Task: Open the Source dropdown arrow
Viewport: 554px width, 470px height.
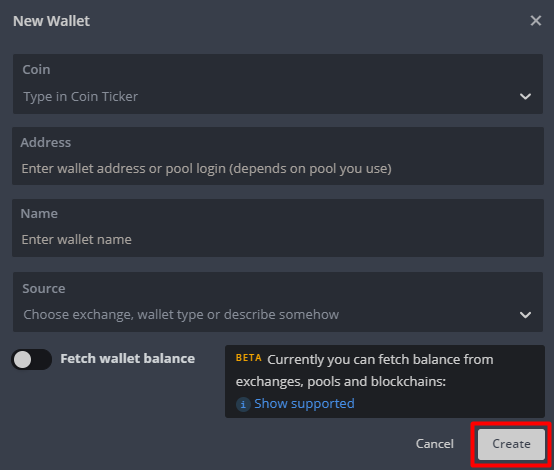Action: 525,315
